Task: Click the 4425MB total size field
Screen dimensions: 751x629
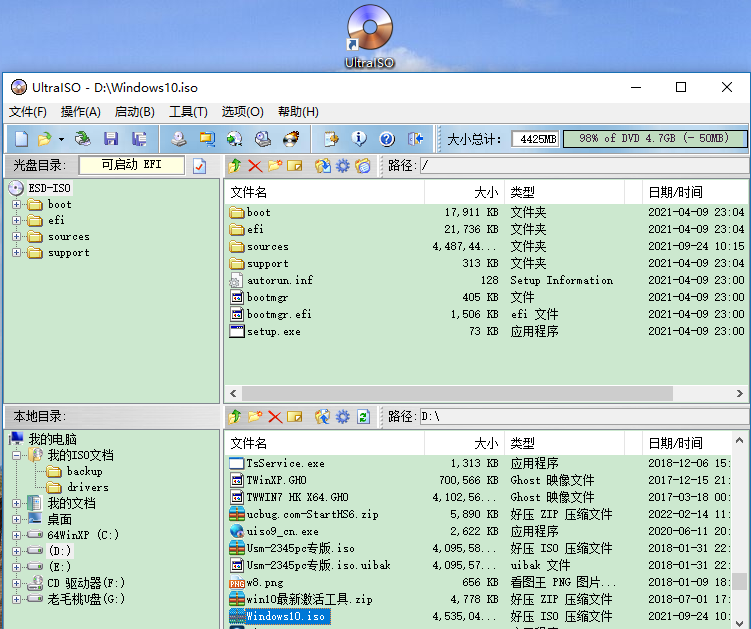Action: click(535, 139)
